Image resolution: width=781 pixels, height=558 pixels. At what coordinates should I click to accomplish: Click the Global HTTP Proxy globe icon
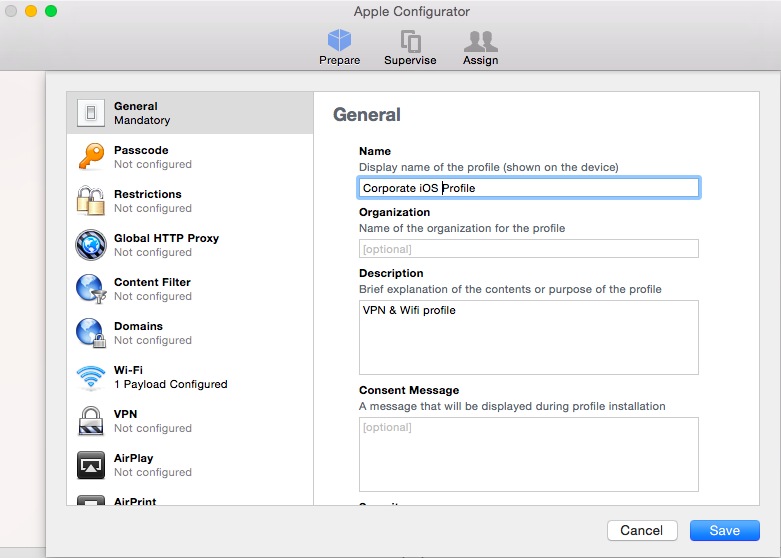click(91, 245)
